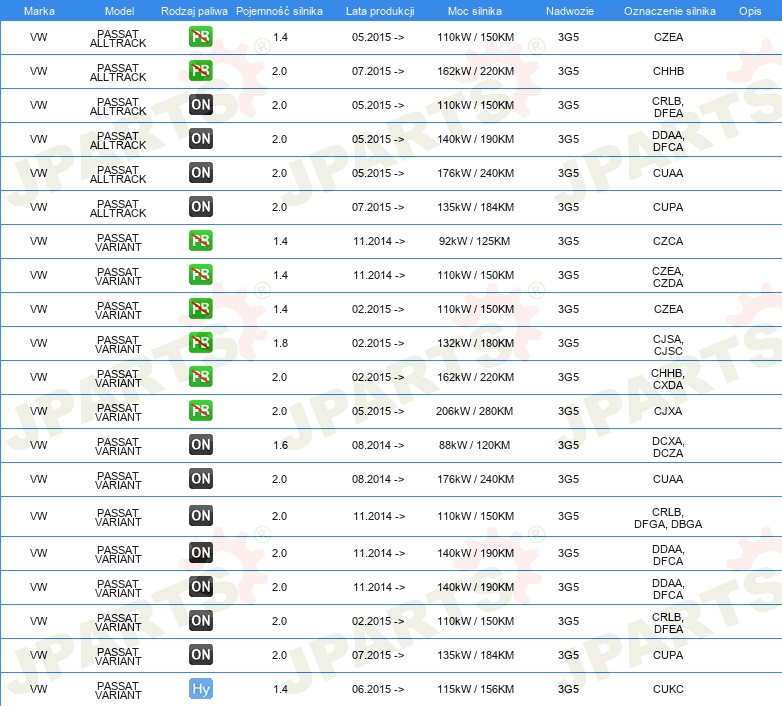Click diesel ON icon in Variant 1.6 DCXA row
Image resolution: width=782 pixels, height=706 pixels.
point(200,445)
